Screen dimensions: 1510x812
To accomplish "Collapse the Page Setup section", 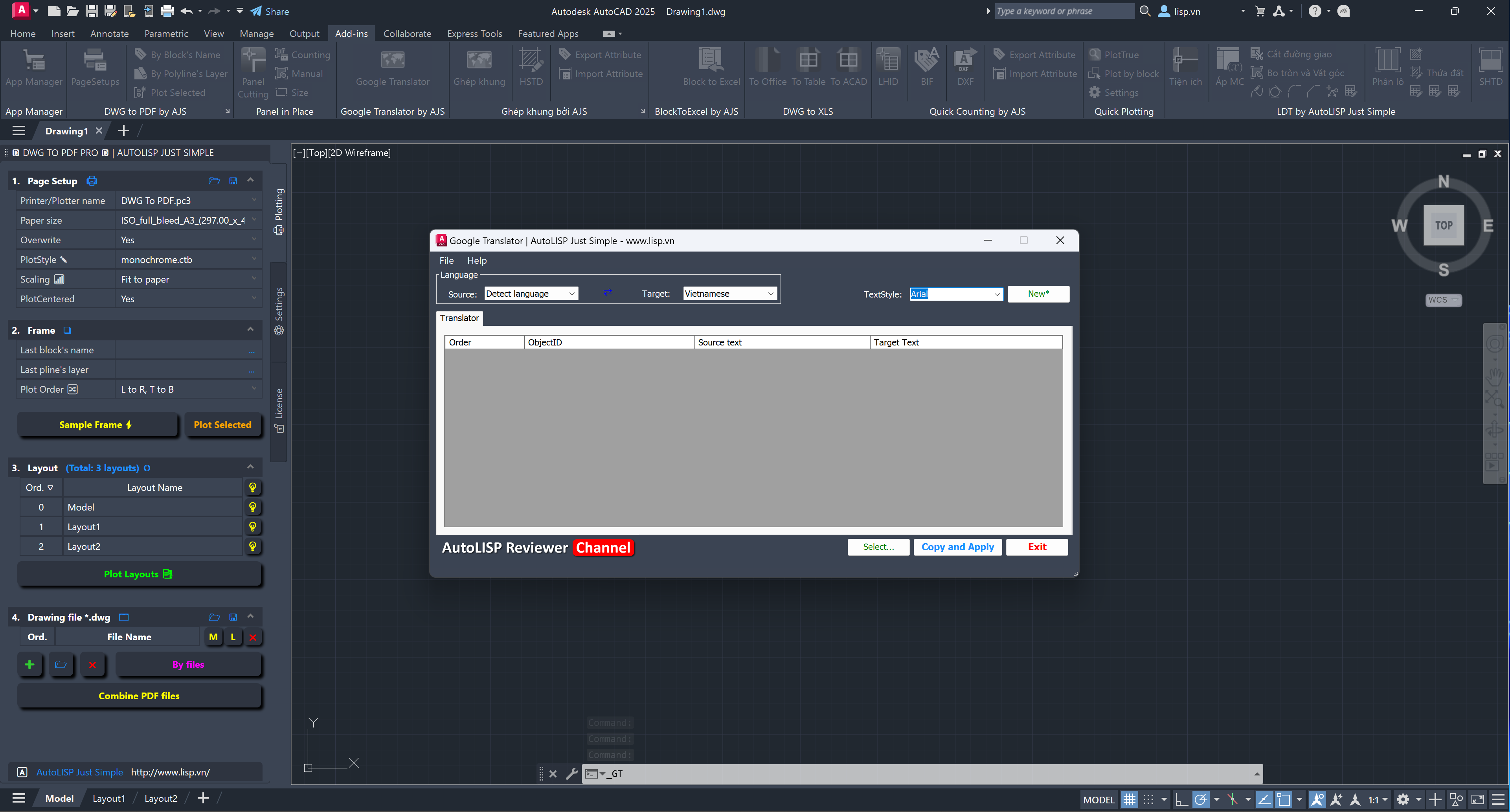I will (250, 180).
